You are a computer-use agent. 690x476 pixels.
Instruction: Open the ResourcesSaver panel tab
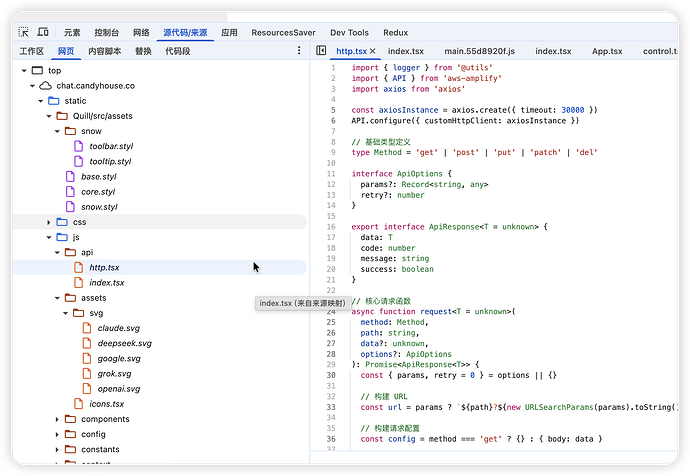283,33
